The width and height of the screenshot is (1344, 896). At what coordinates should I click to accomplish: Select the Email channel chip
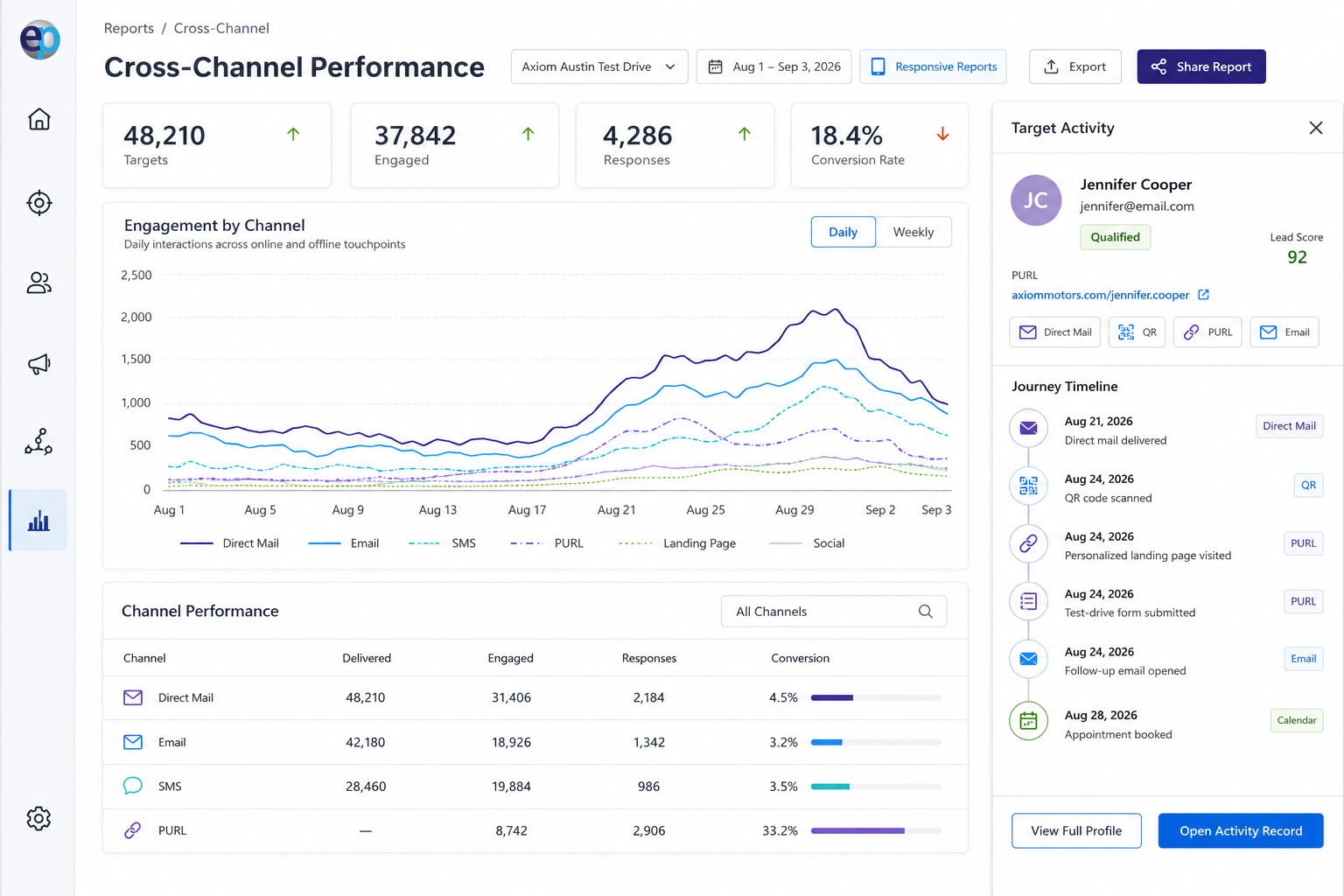click(1284, 332)
